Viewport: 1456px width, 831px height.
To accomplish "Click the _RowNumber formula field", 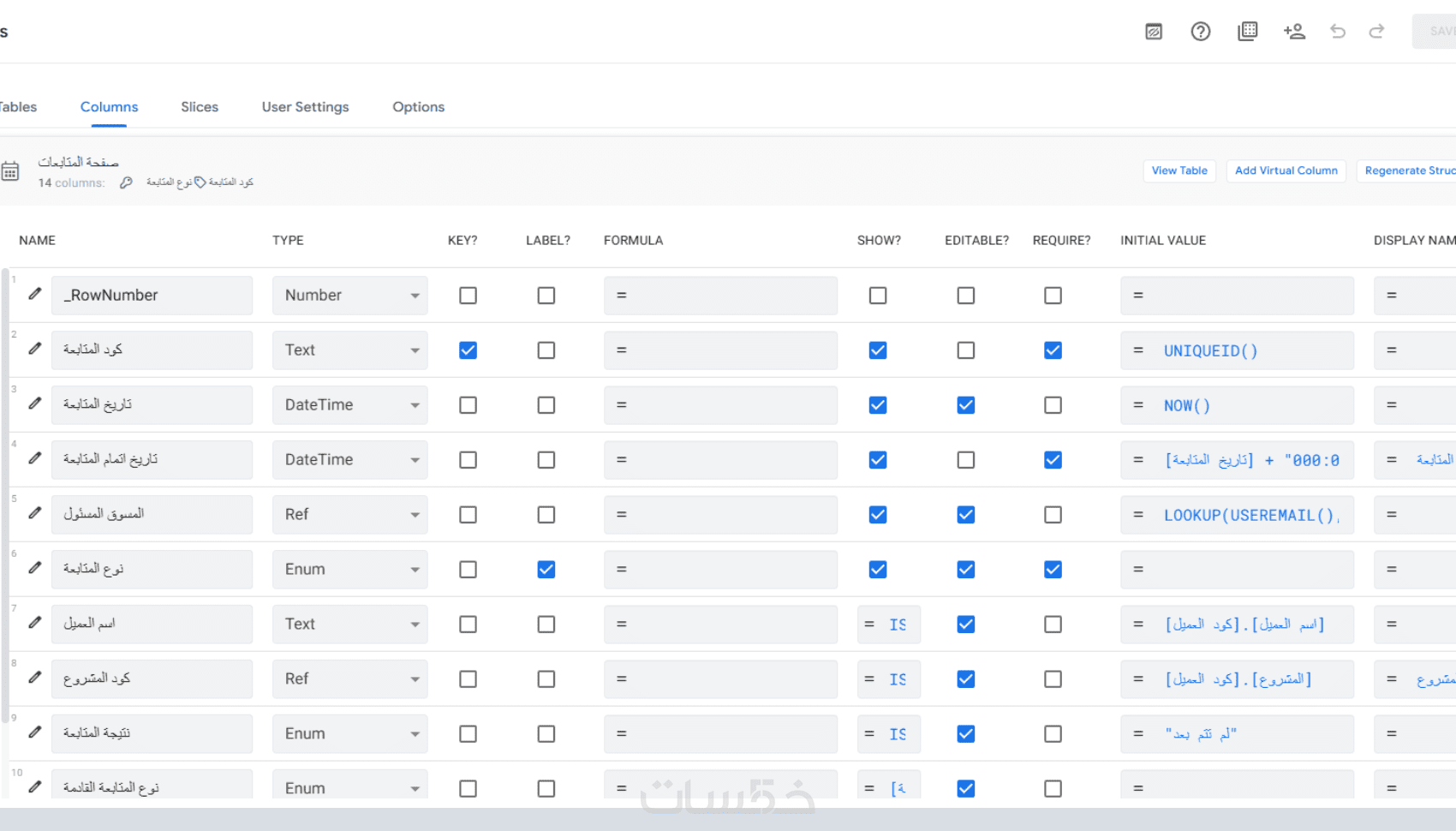I will pyautogui.click(x=720, y=296).
